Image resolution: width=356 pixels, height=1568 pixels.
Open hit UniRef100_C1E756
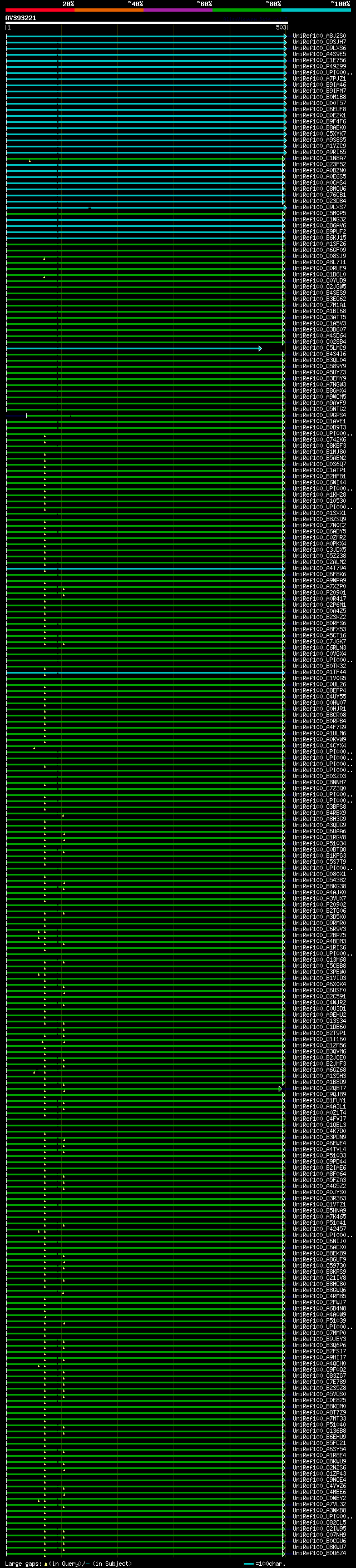click(x=319, y=60)
